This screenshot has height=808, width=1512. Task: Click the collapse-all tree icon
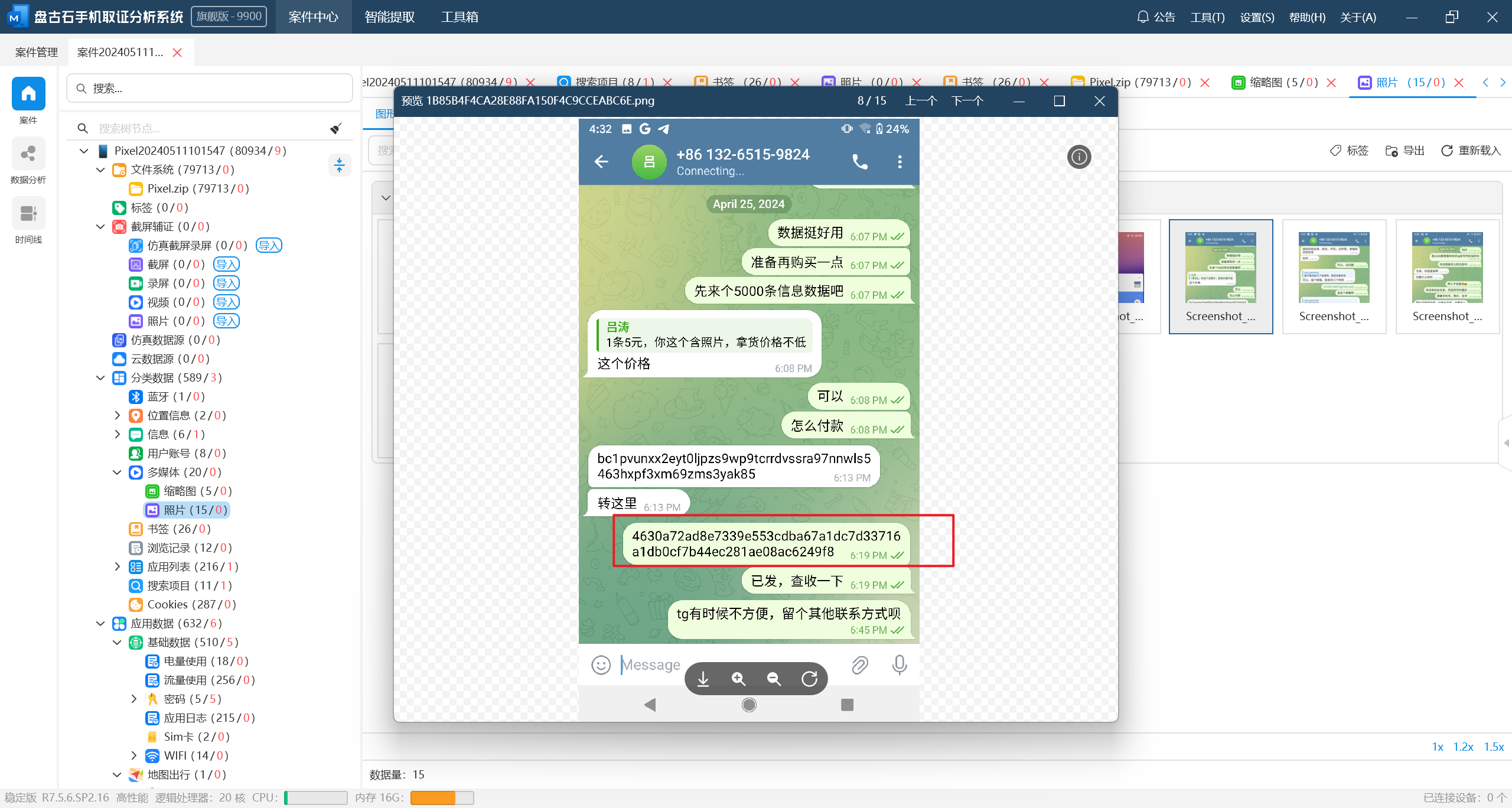[x=339, y=165]
